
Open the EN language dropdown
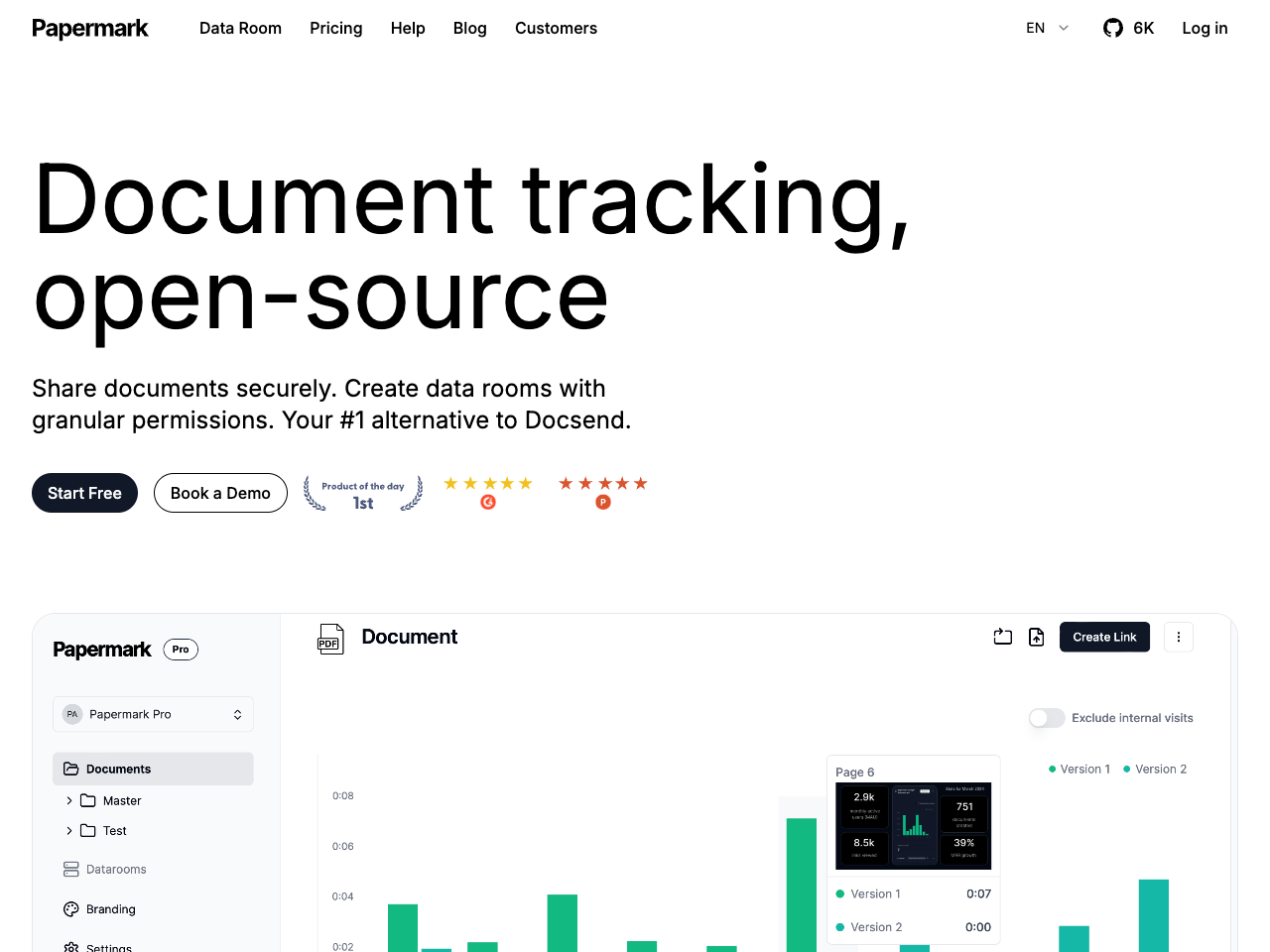click(x=1048, y=28)
